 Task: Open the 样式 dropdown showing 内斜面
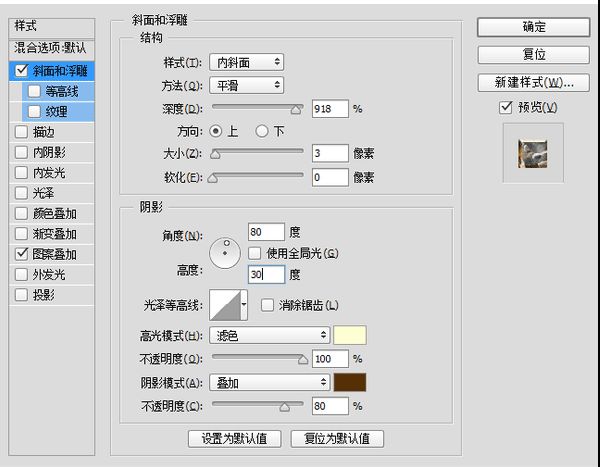[x=246, y=62]
